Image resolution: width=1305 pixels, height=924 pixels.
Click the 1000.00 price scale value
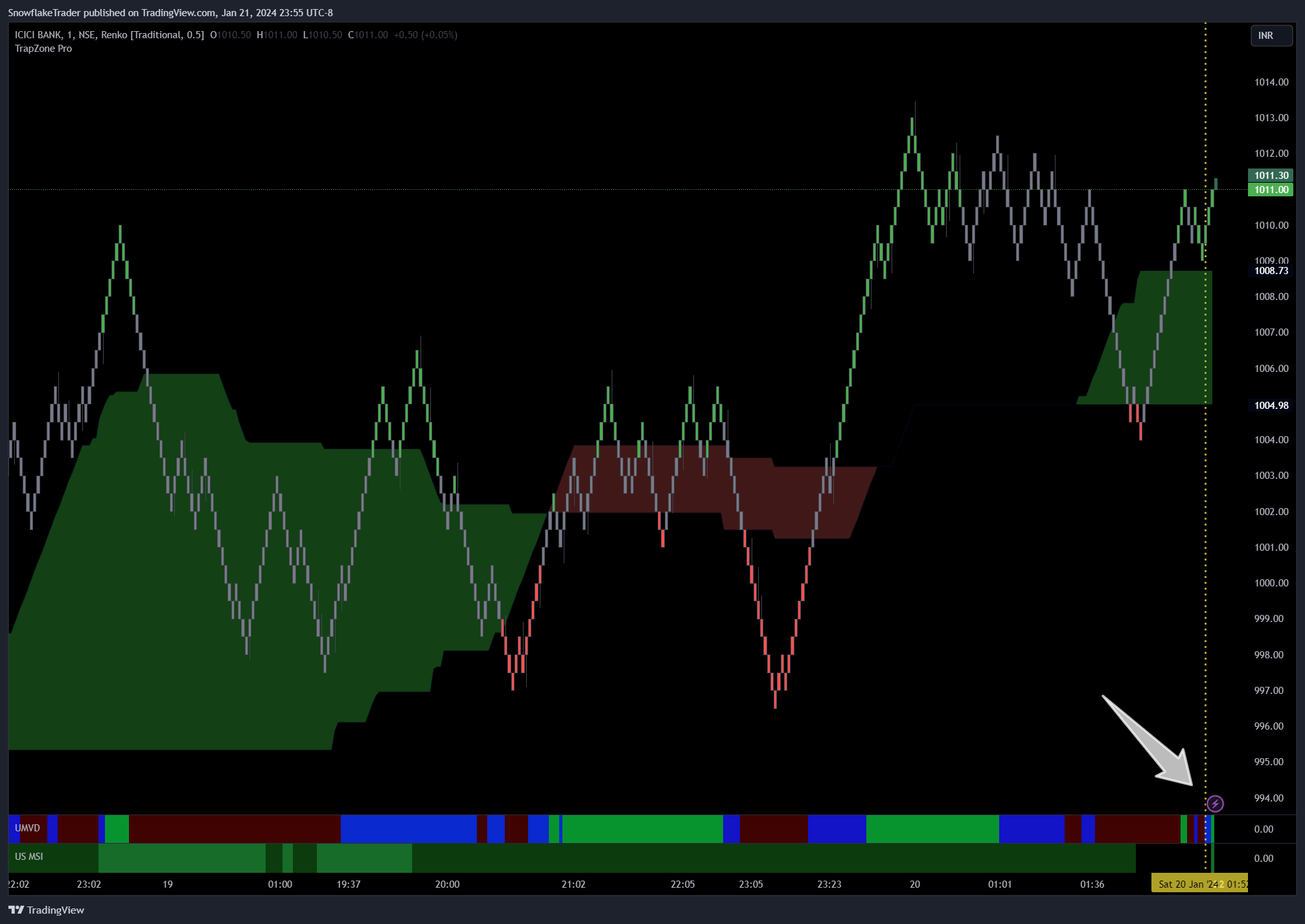pos(1271,583)
